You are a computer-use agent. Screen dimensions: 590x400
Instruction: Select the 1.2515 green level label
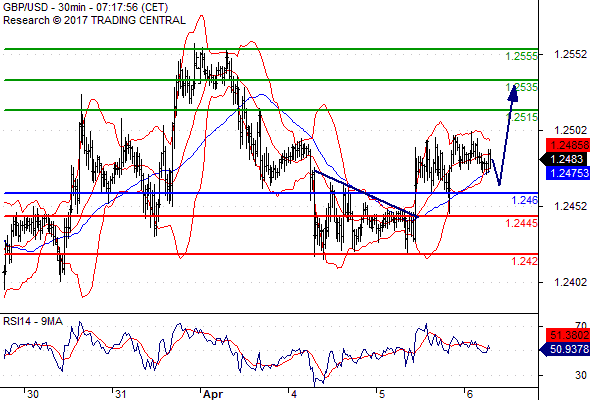pos(522,117)
